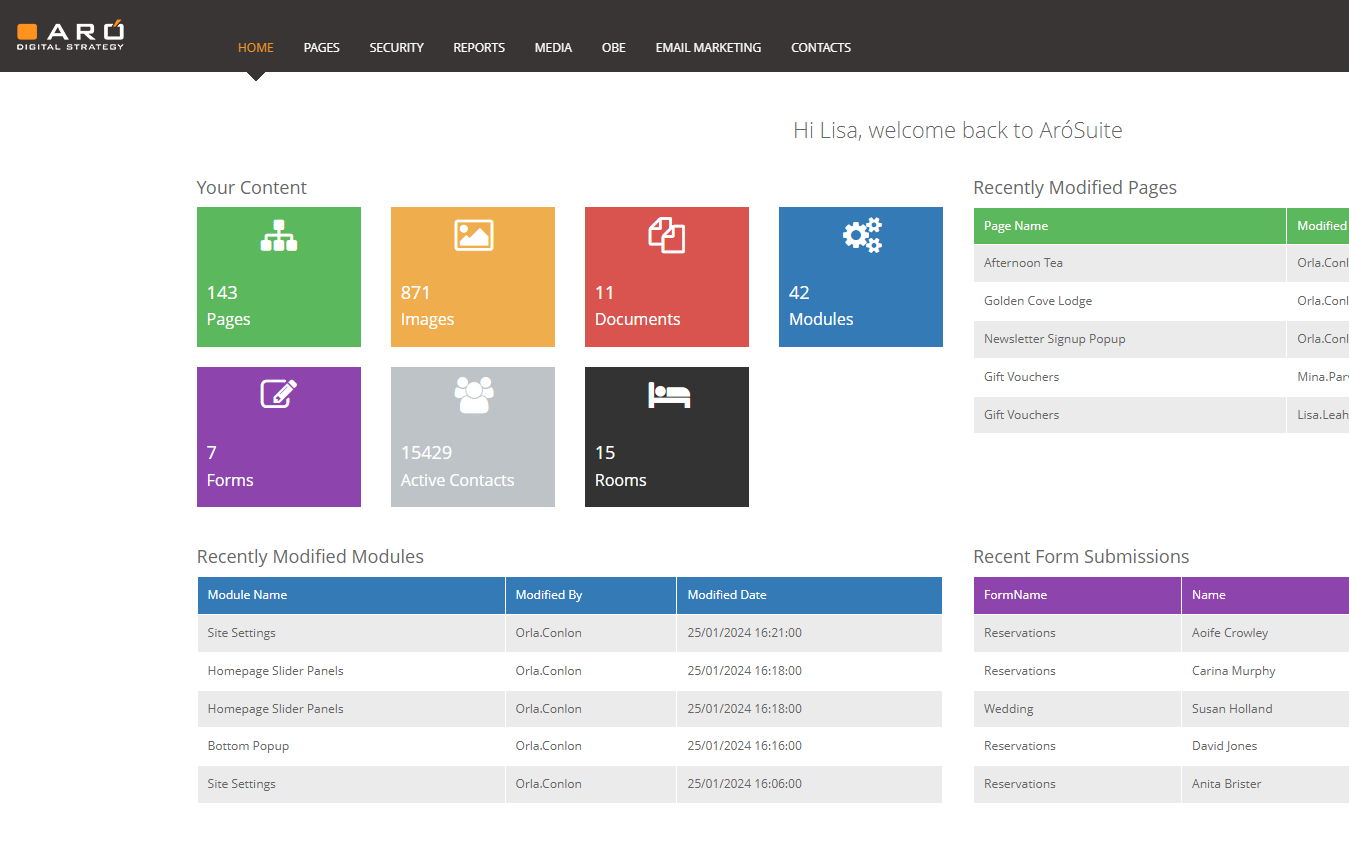
Task: Open Susan Holland's Wedding form submission
Action: click(1231, 709)
